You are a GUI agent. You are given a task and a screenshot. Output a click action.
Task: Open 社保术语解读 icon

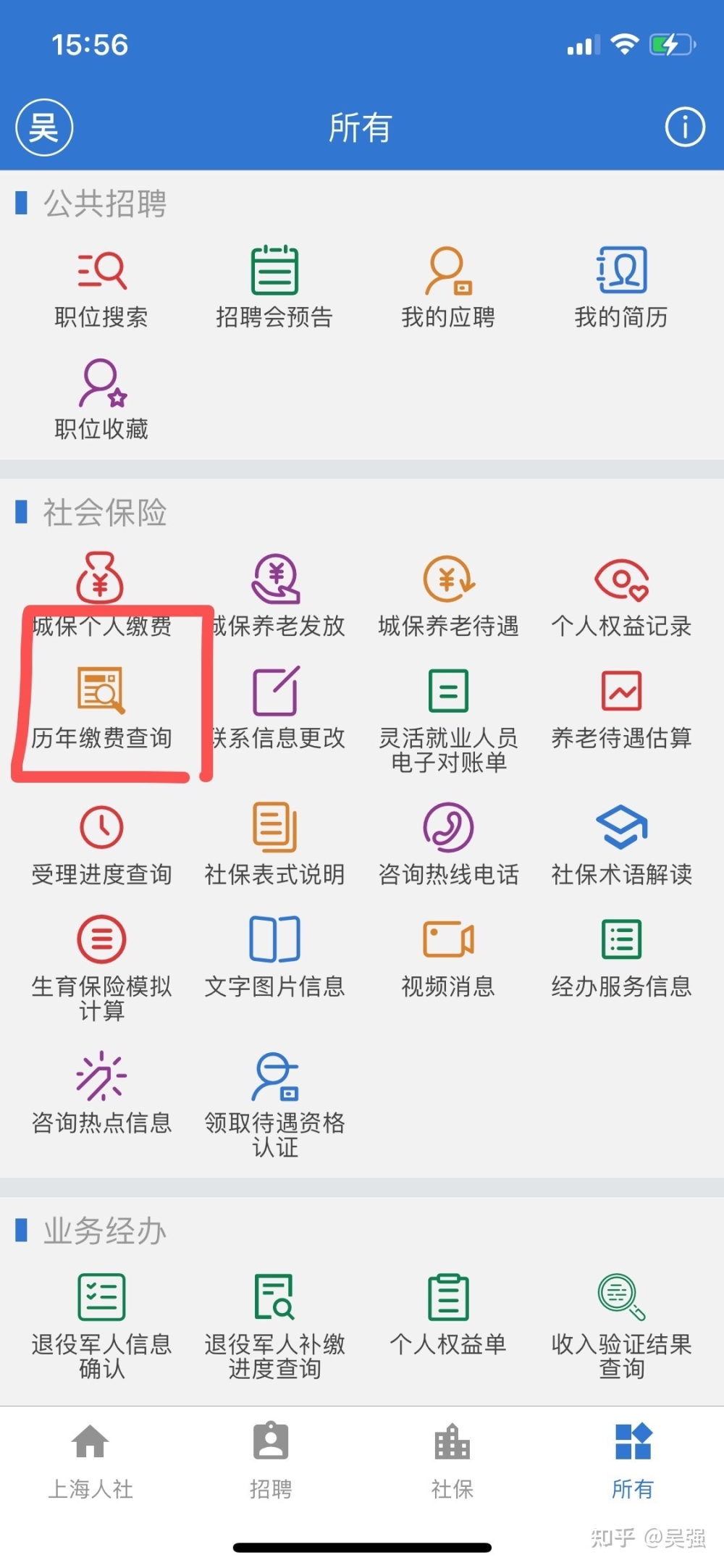[621, 826]
